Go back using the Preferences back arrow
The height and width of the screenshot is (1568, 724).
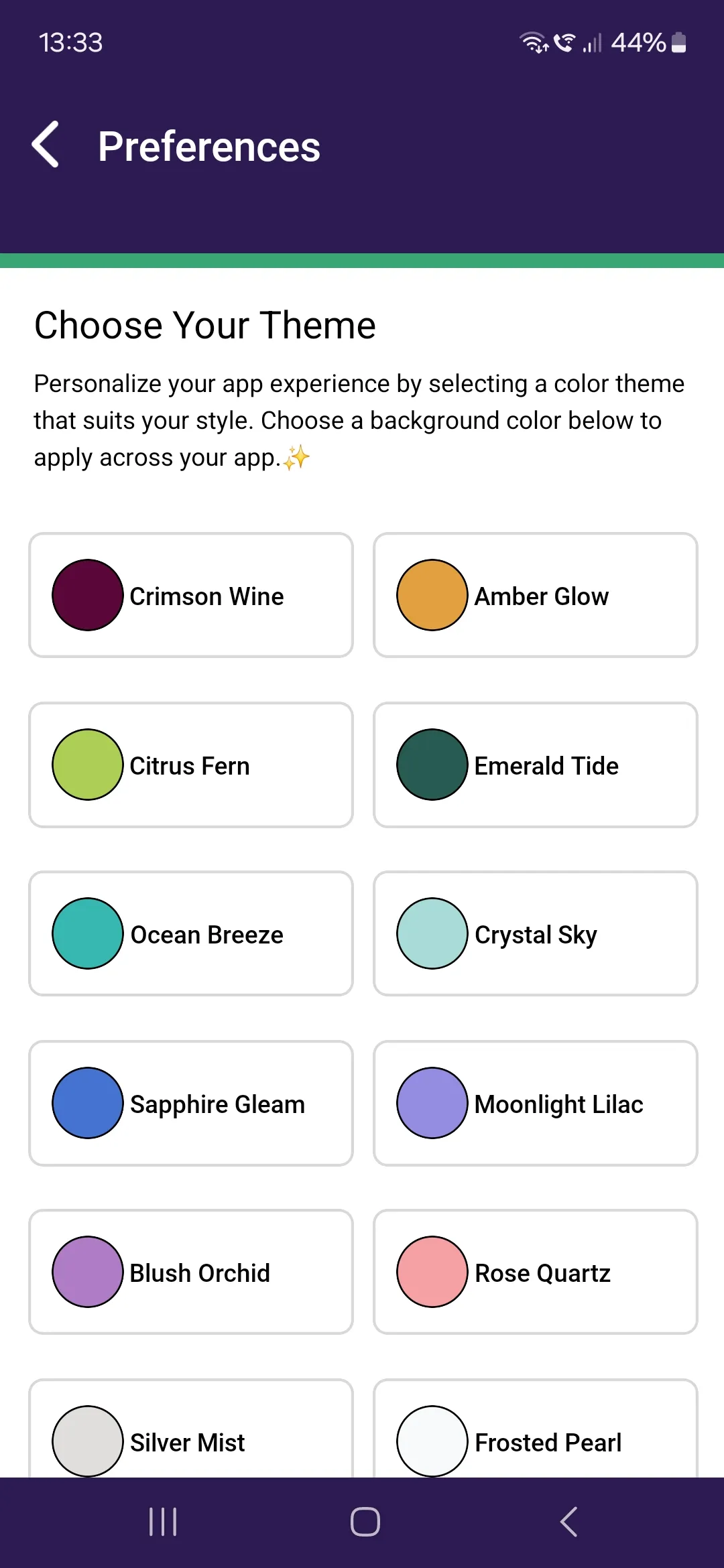click(x=46, y=145)
